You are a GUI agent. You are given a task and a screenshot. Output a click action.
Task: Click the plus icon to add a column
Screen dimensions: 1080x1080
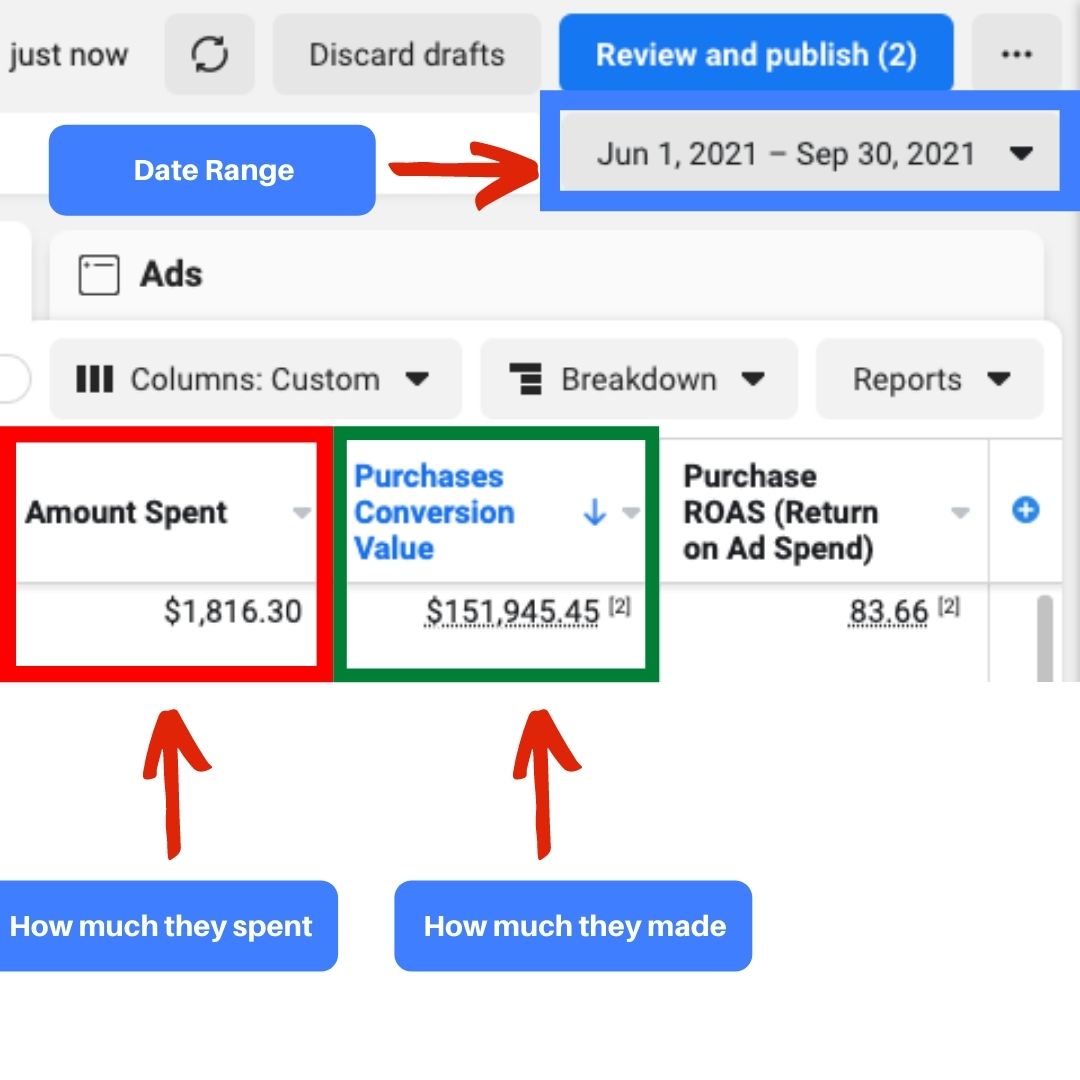pyautogui.click(x=1025, y=511)
